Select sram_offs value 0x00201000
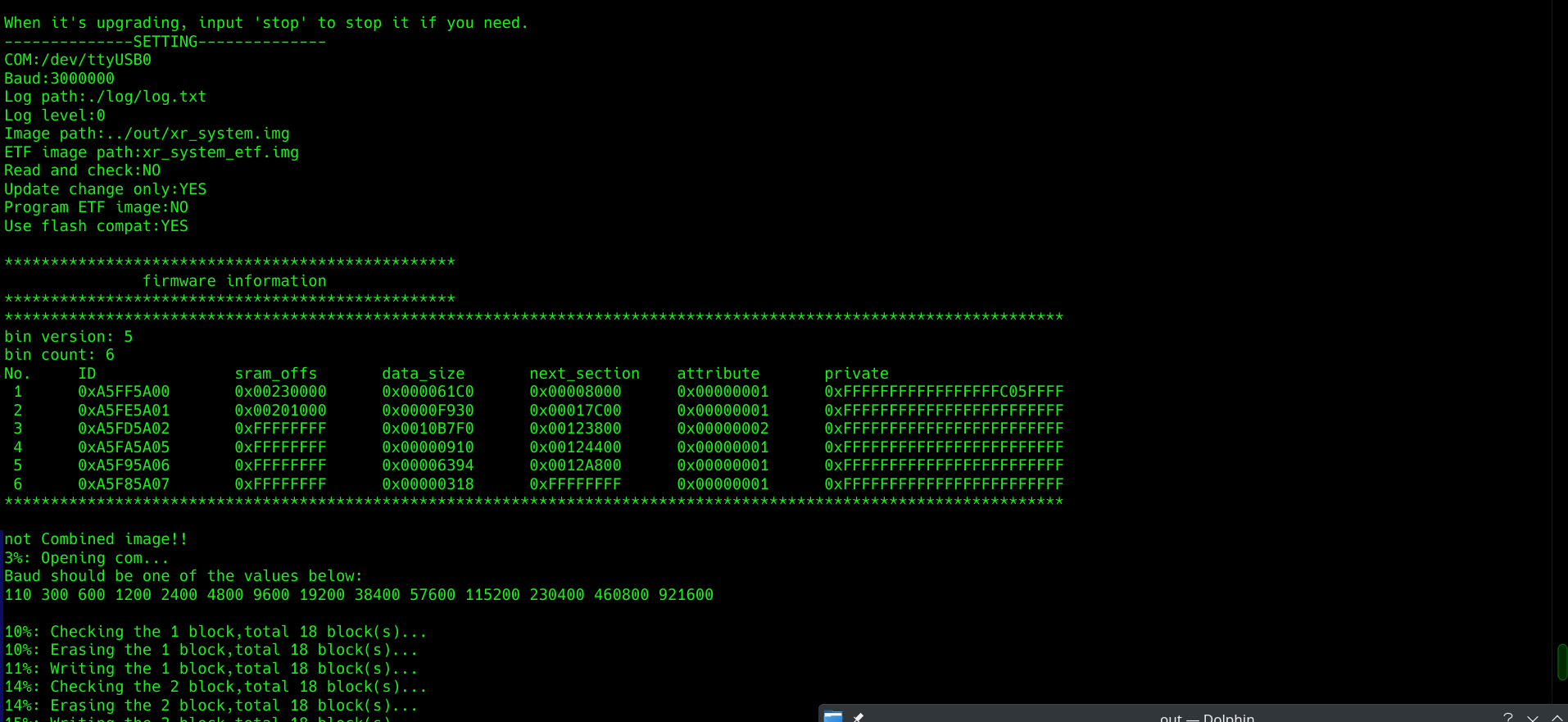 (x=280, y=411)
